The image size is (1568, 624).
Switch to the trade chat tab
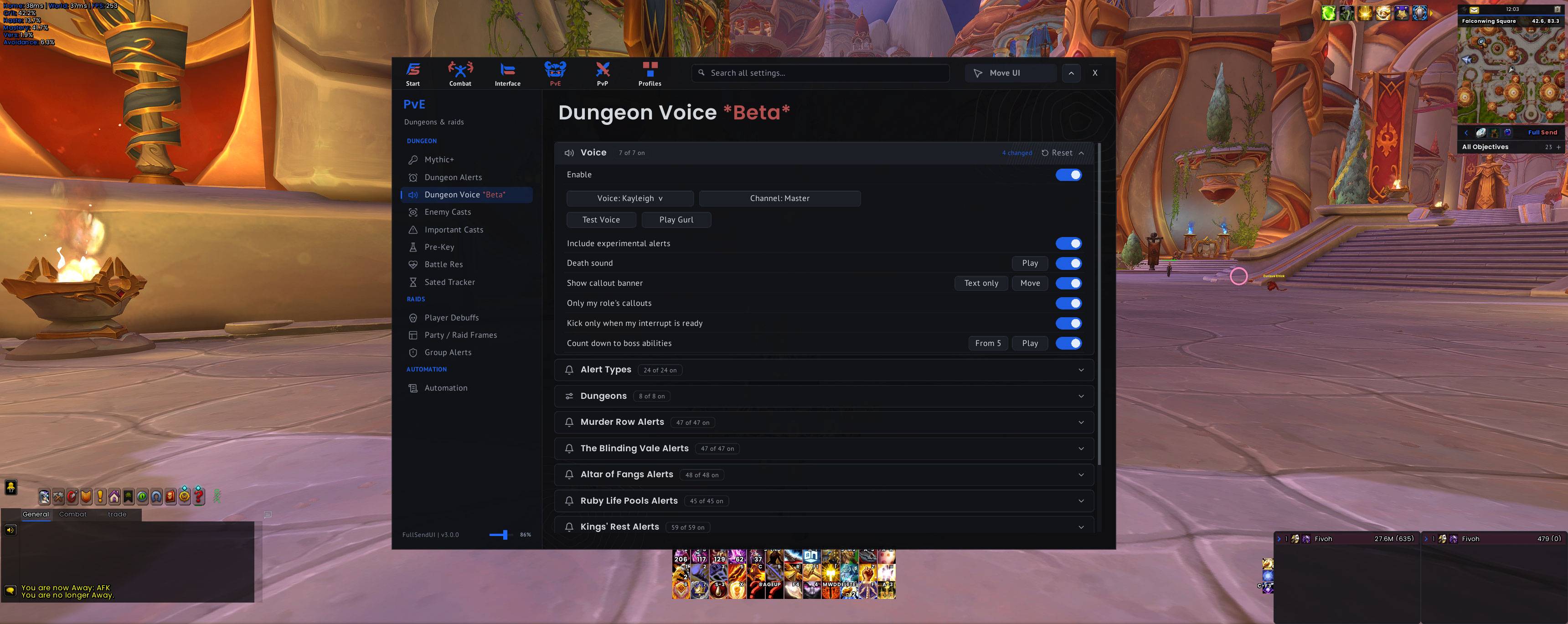118,515
